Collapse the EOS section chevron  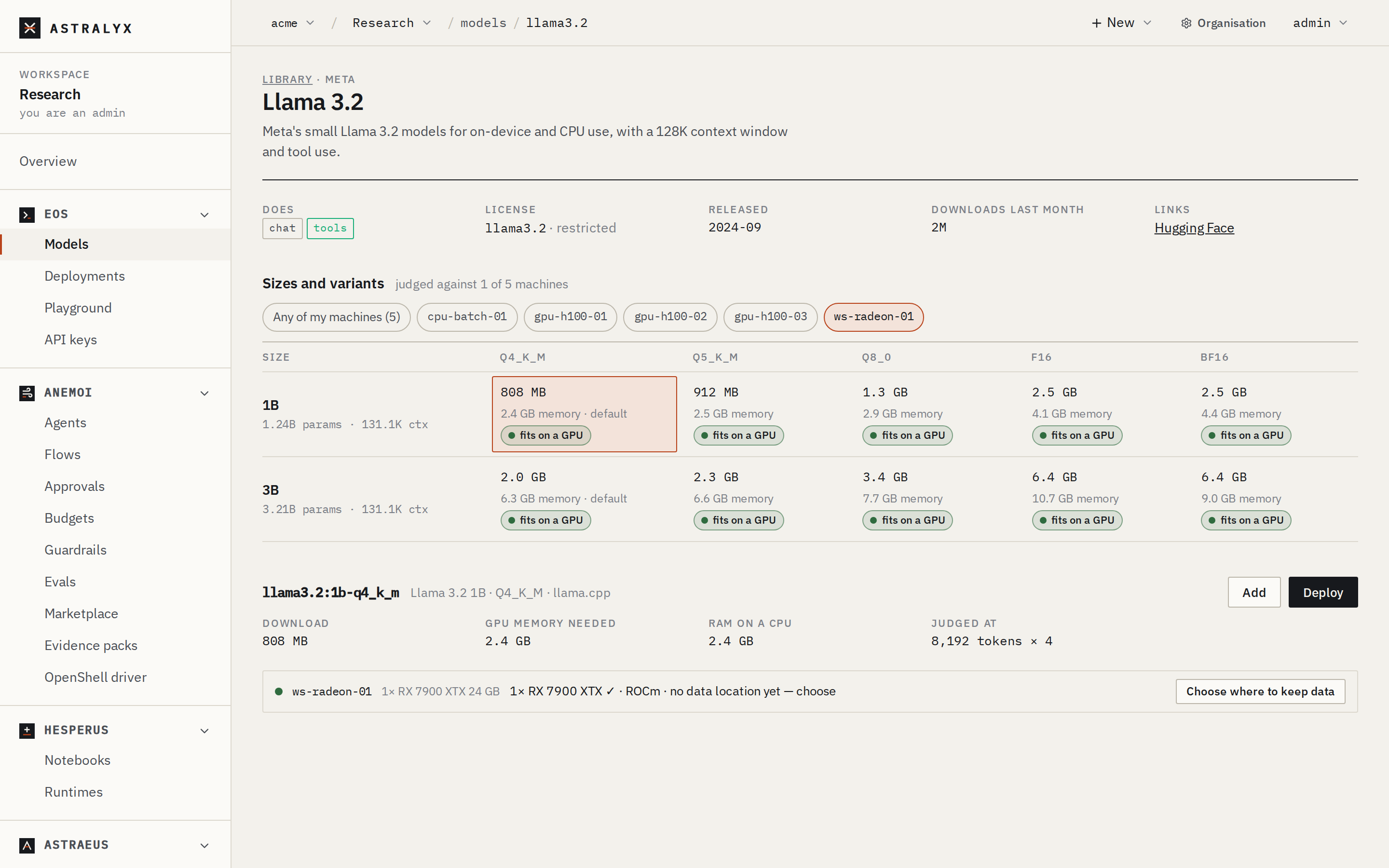point(204,215)
